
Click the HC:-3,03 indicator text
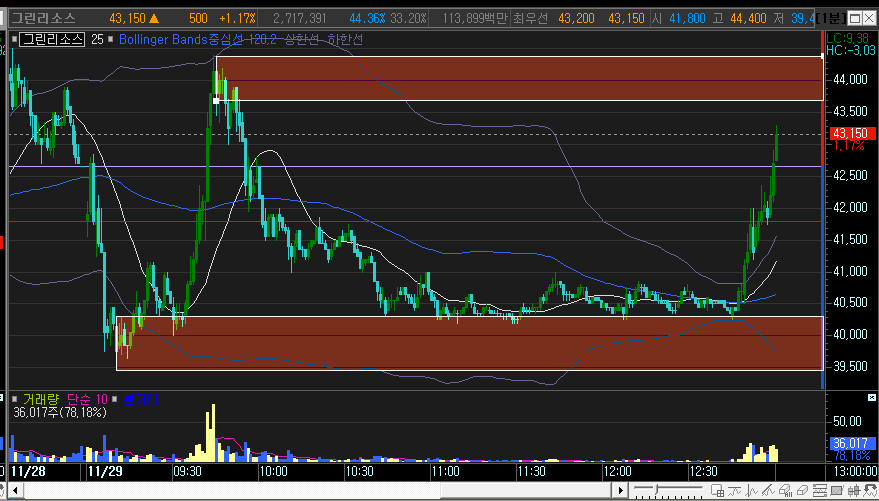(x=851, y=50)
